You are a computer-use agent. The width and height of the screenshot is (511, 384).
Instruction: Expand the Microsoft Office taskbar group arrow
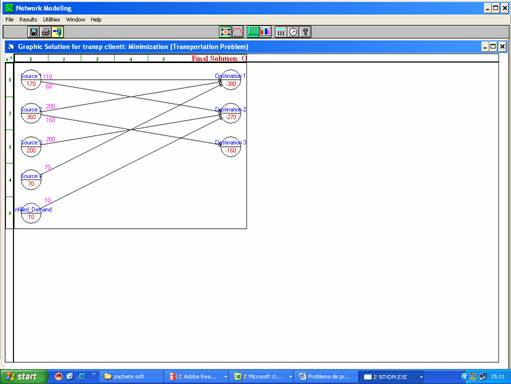290,377
